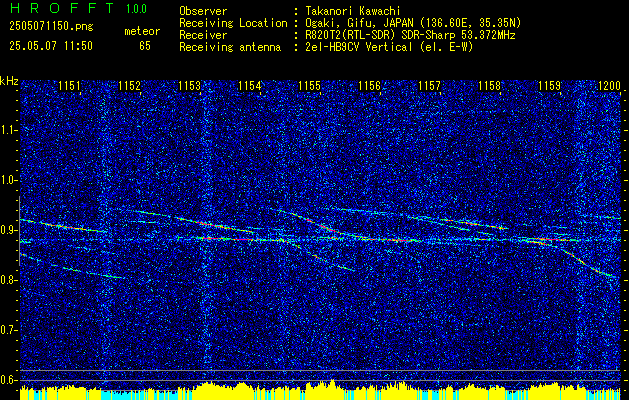This screenshot has height=400, width=629.
Task: Click the 0.6 frequency axis label
Action: coord(9,380)
